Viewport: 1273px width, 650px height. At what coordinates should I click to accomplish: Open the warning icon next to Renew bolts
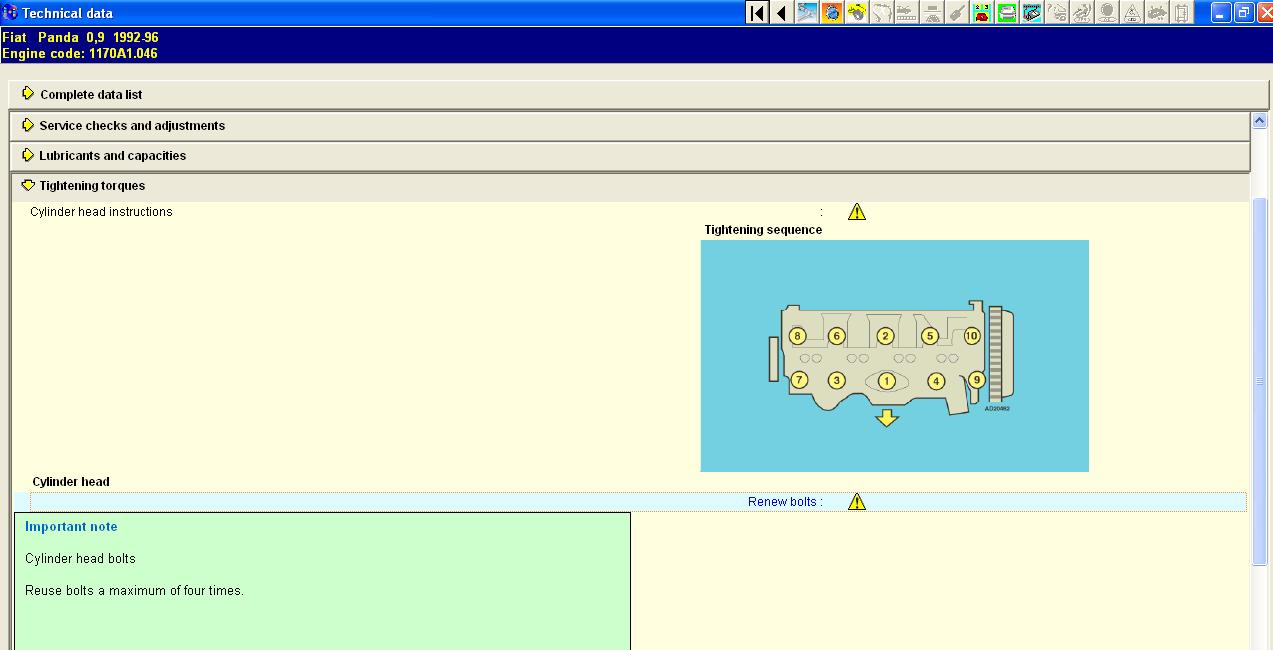tap(857, 502)
